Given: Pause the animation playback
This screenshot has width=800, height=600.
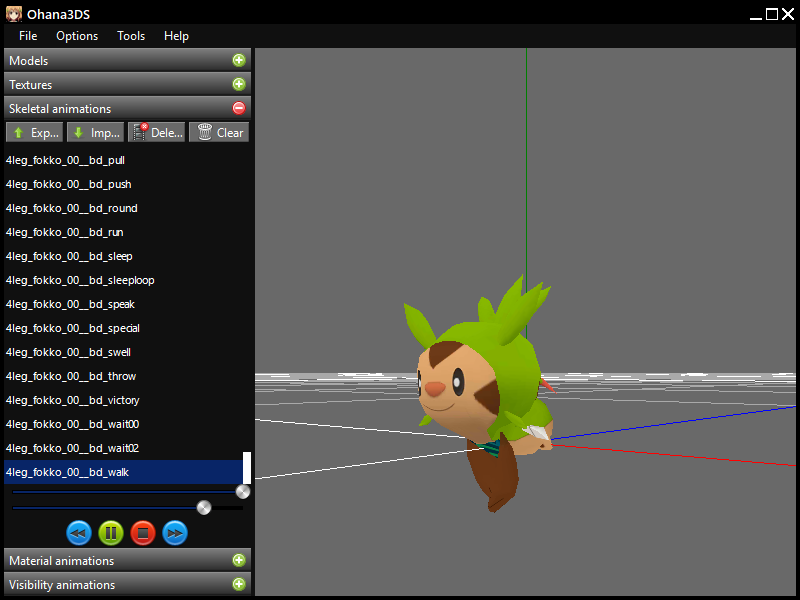Looking at the screenshot, I should point(111,533).
